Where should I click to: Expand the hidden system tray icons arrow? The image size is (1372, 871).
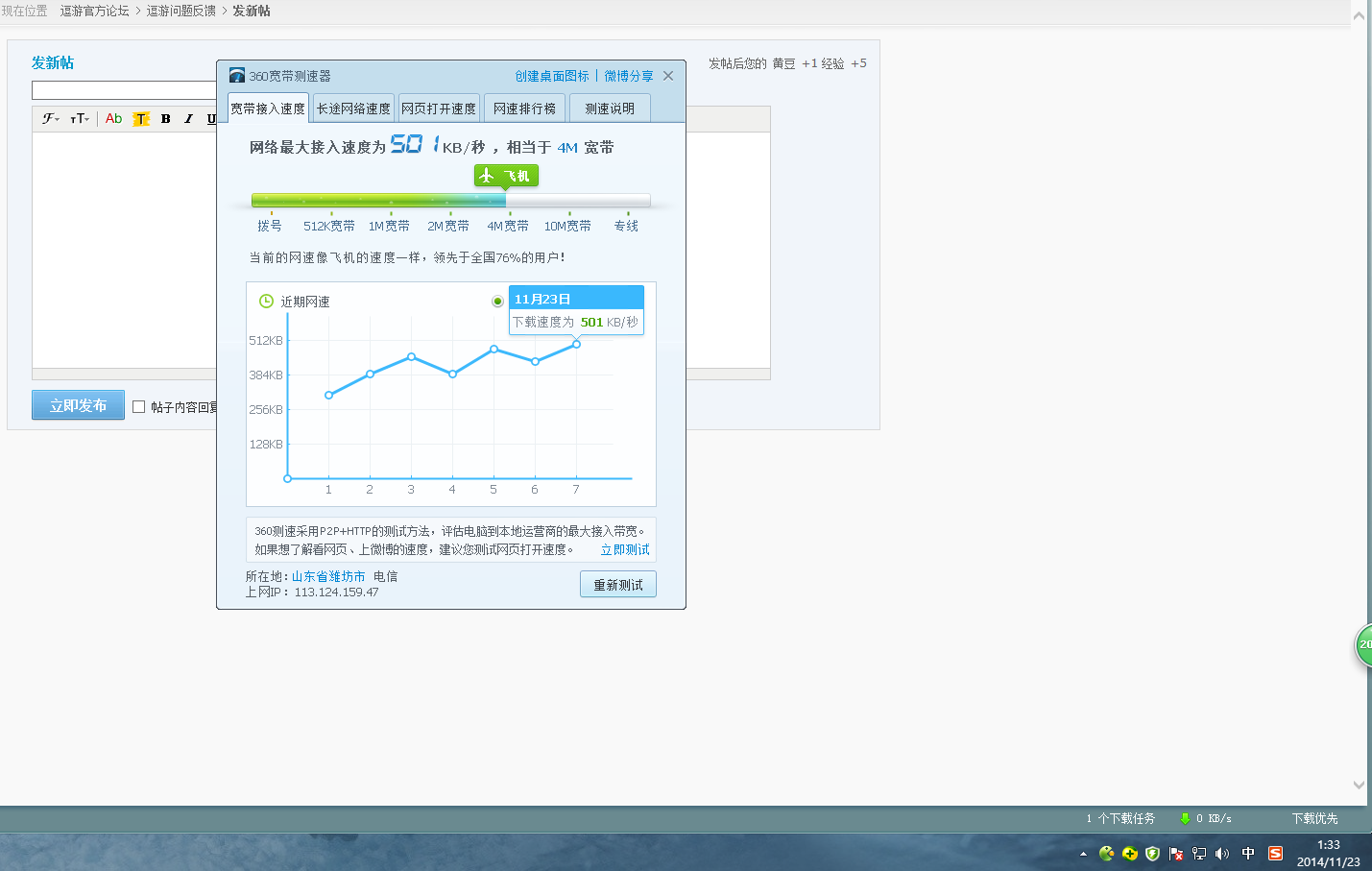click(x=1083, y=853)
